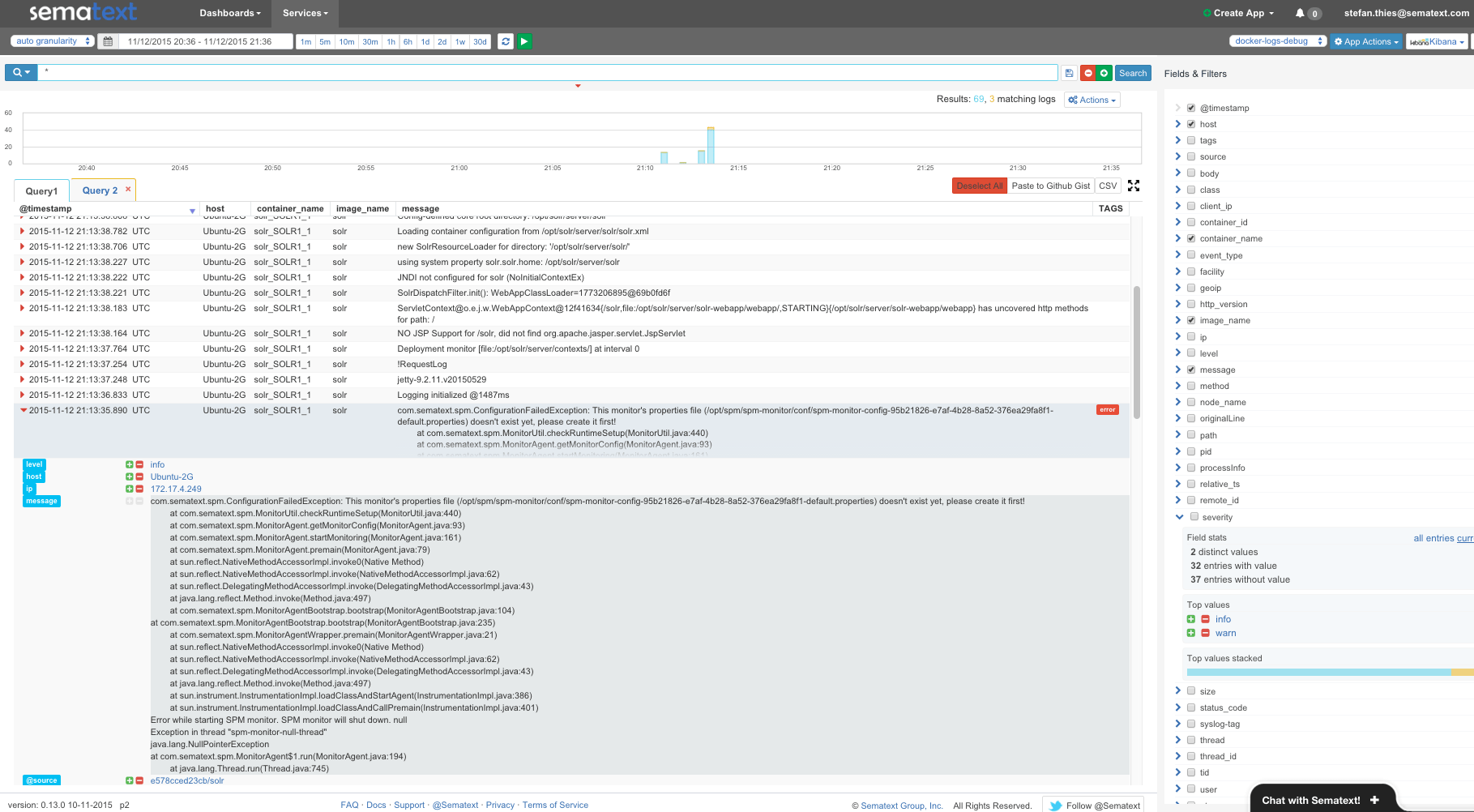The image size is (1474, 812).
Task: Expand the facility field
Action: pos(1178,271)
